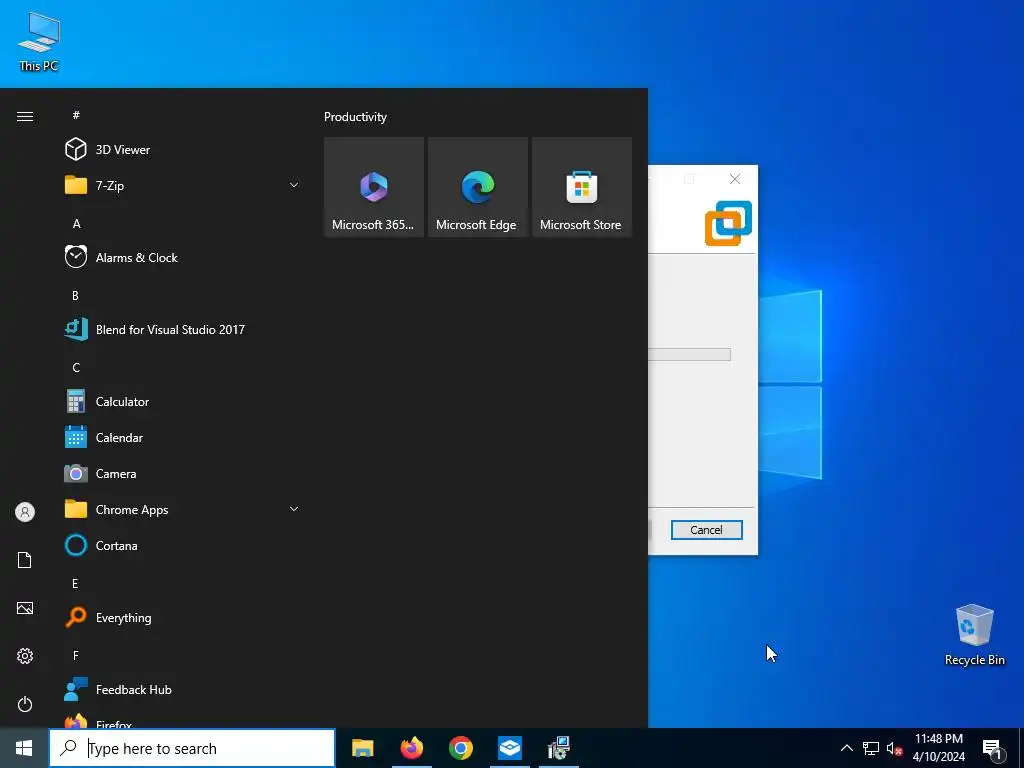Screen dimensions: 1024x768
Task: Open the Everything search app
Action: 183,617
